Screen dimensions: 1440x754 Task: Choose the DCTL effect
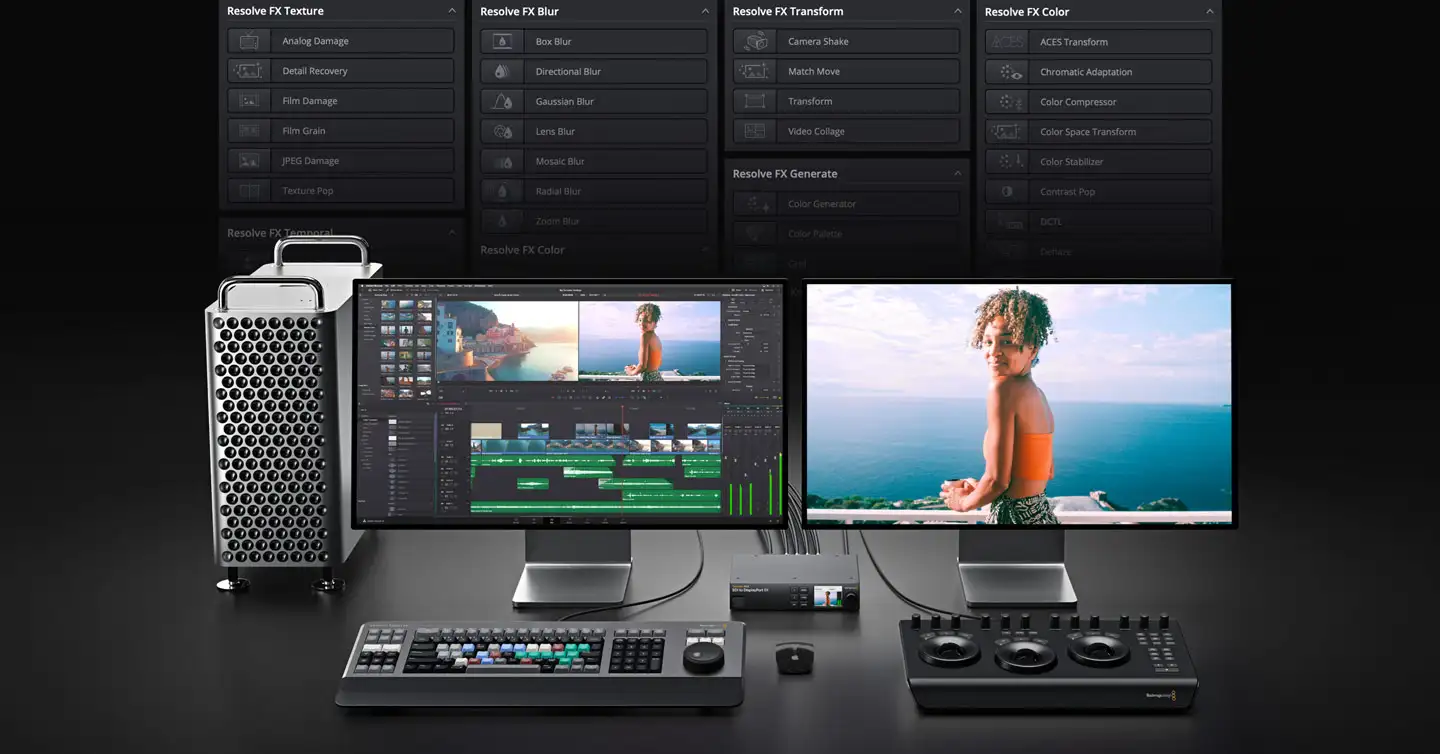(1098, 222)
